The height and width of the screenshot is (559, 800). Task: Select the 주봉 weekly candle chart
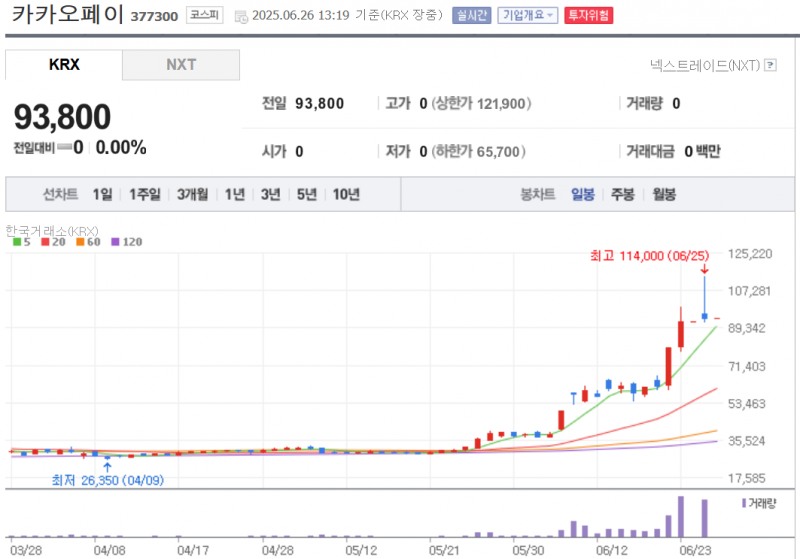click(622, 194)
